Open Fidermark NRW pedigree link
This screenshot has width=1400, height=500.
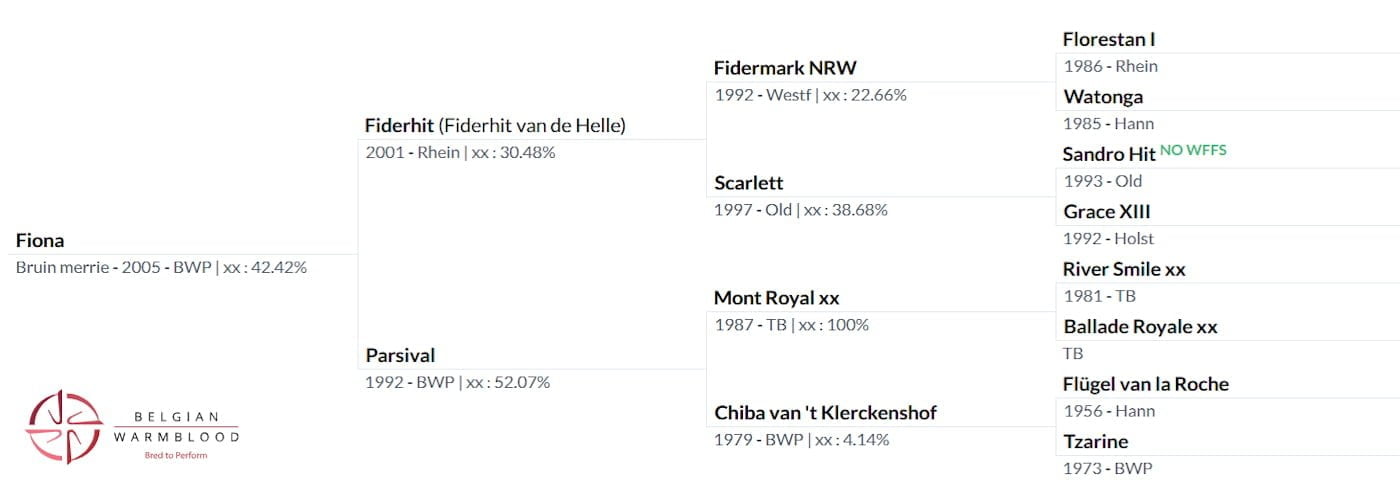click(x=785, y=68)
